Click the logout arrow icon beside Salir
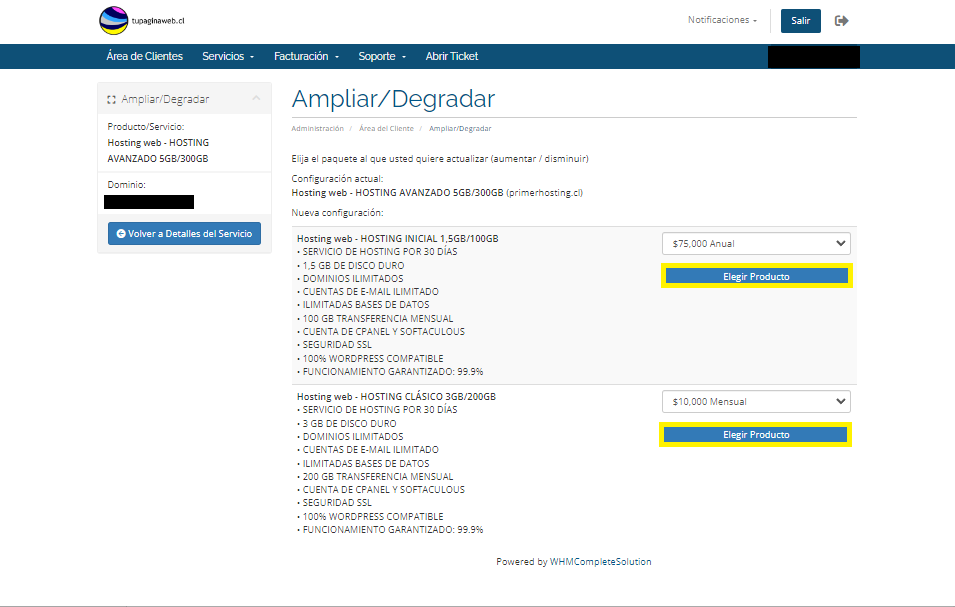The image size is (955, 607). coord(841,21)
